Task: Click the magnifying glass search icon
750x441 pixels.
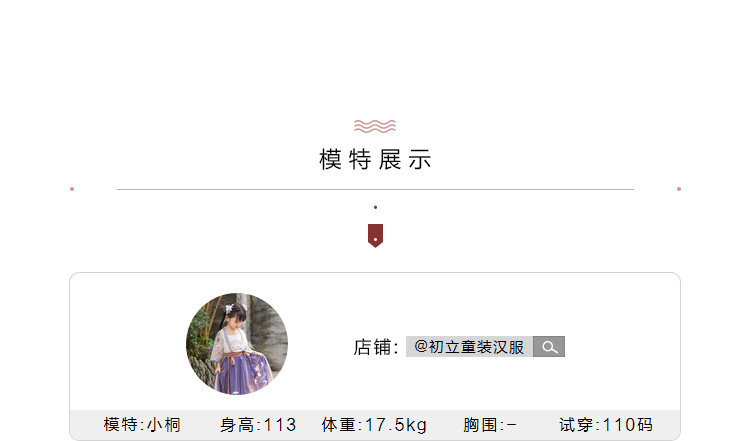Action: [x=549, y=347]
